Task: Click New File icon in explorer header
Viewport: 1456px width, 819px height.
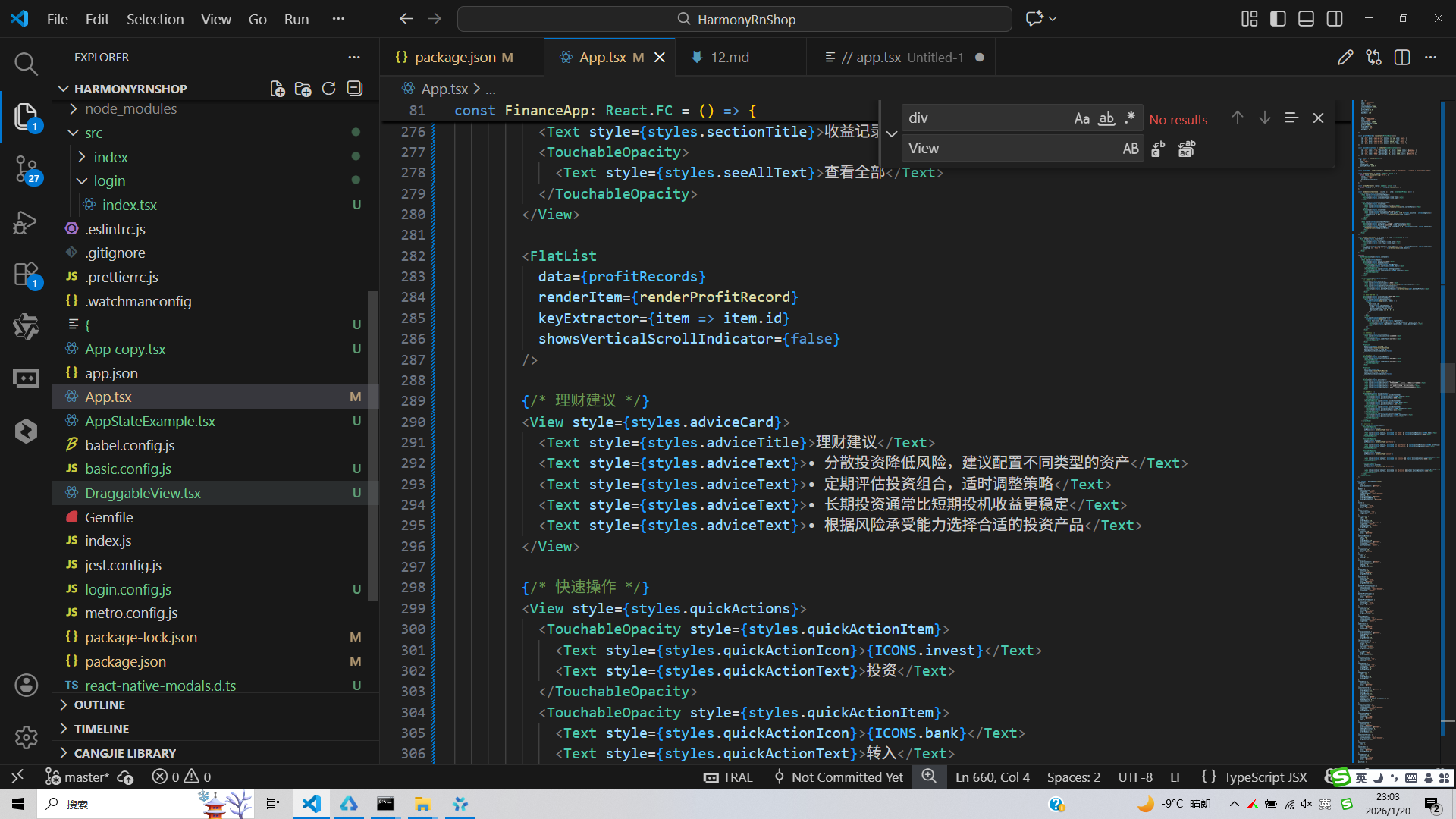Action: 278,89
